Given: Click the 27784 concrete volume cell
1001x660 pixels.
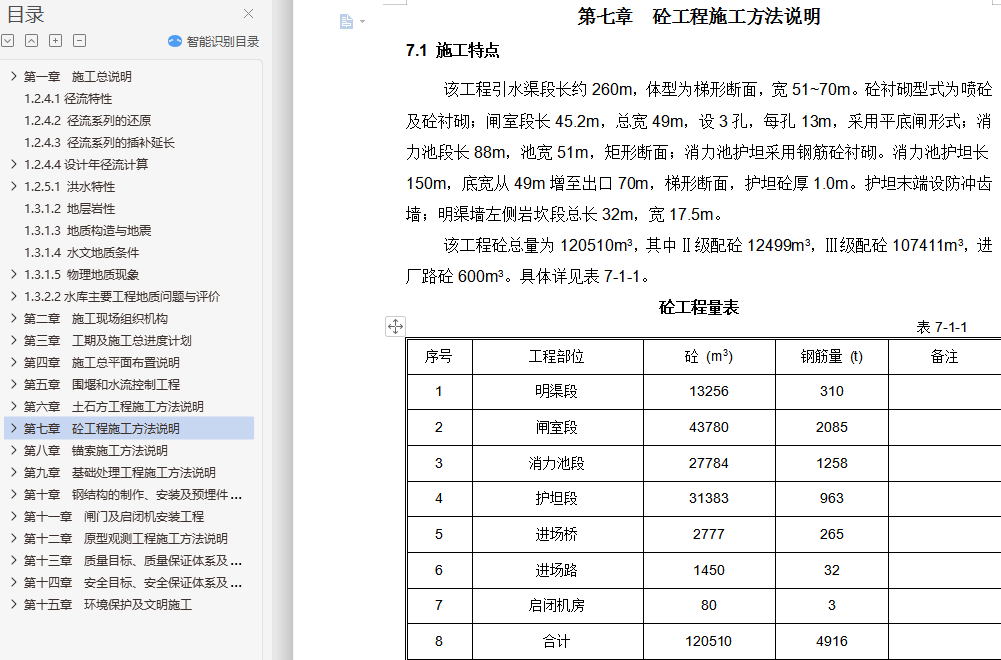Looking at the screenshot, I should (709, 463).
